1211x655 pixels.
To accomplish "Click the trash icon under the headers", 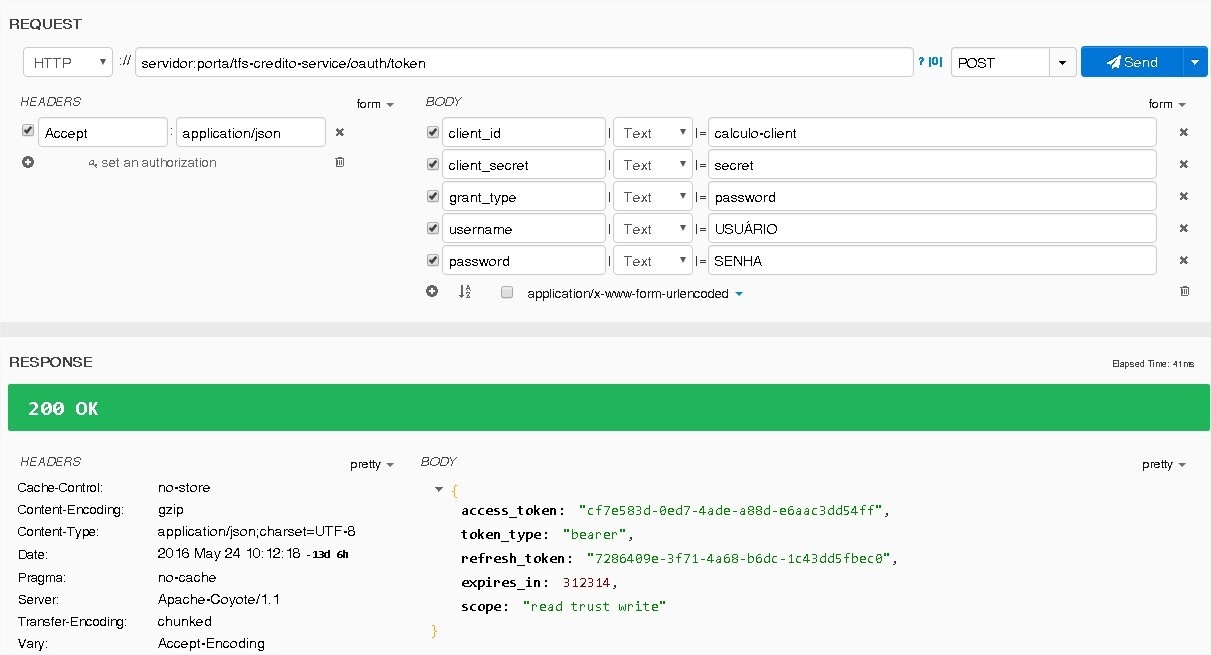I will [339, 162].
